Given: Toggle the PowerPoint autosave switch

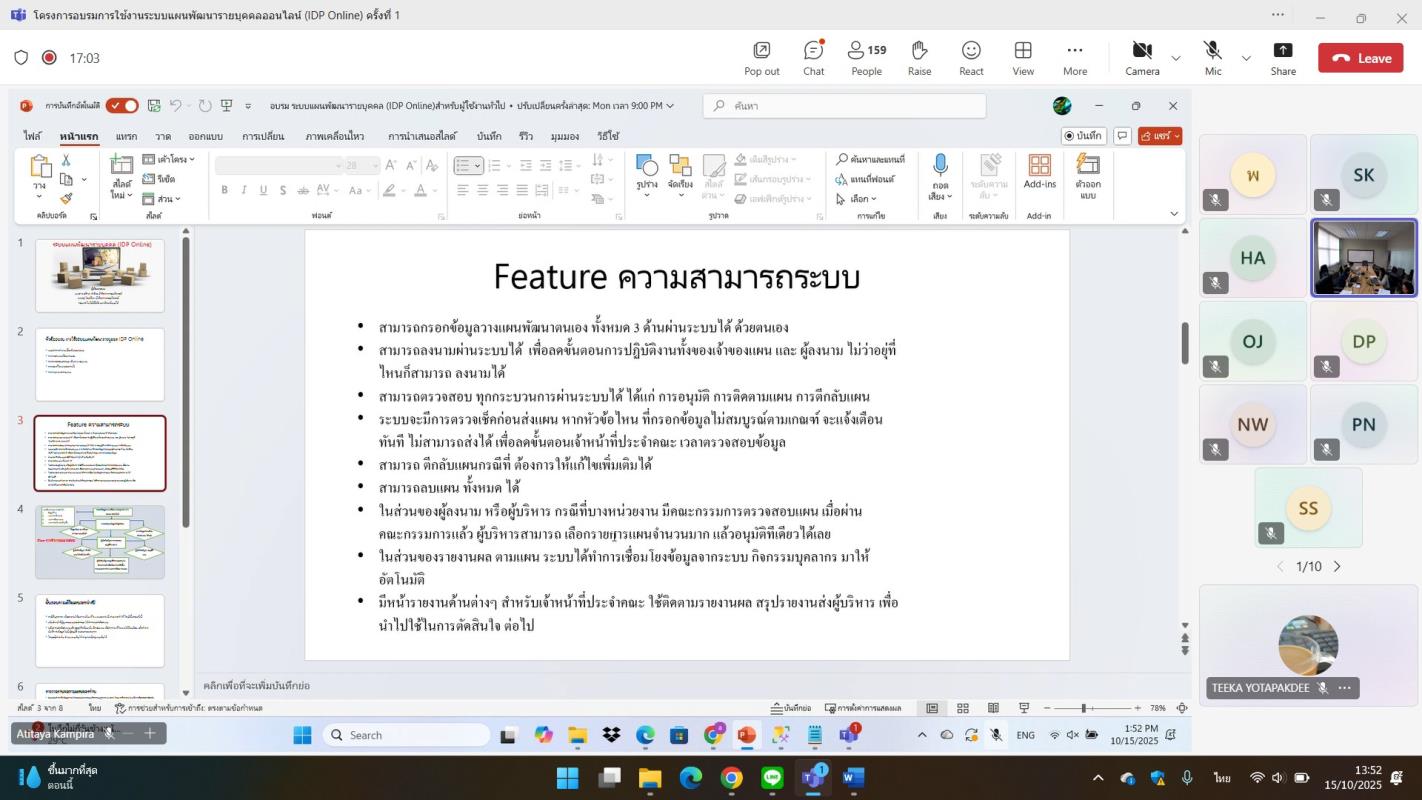Looking at the screenshot, I should pyautogui.click(x=122, y=106).
